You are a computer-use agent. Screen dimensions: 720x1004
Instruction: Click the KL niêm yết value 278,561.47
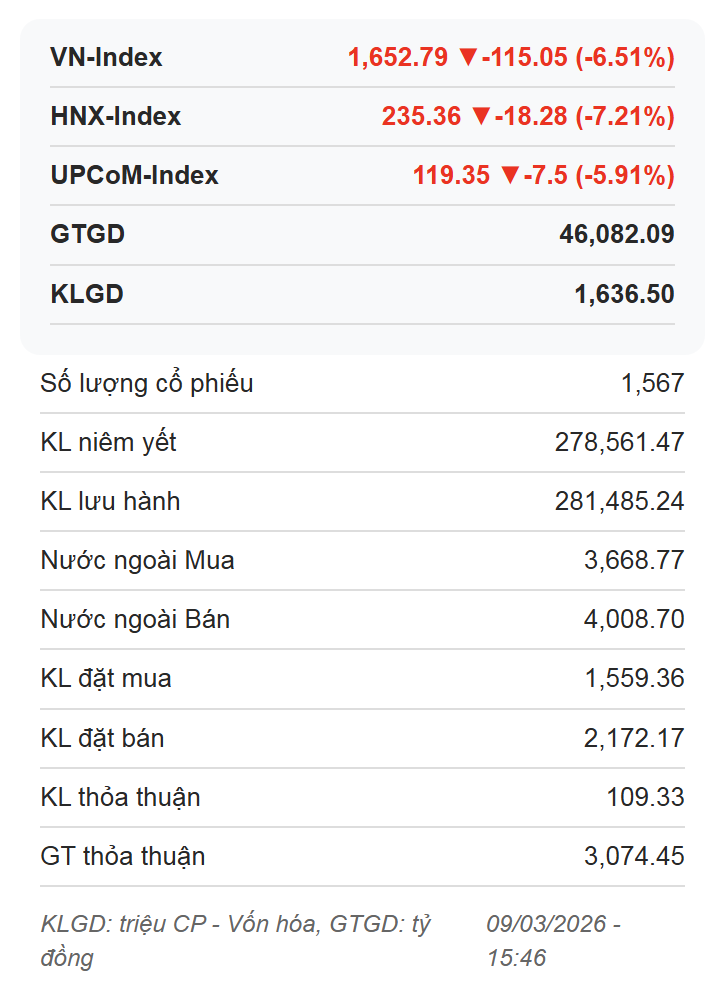(x=619, y=442)
